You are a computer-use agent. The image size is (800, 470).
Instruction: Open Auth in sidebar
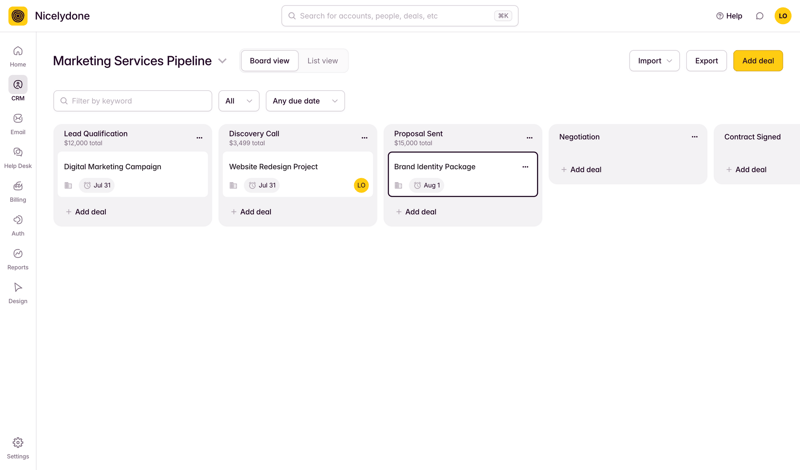pos(18,225)
